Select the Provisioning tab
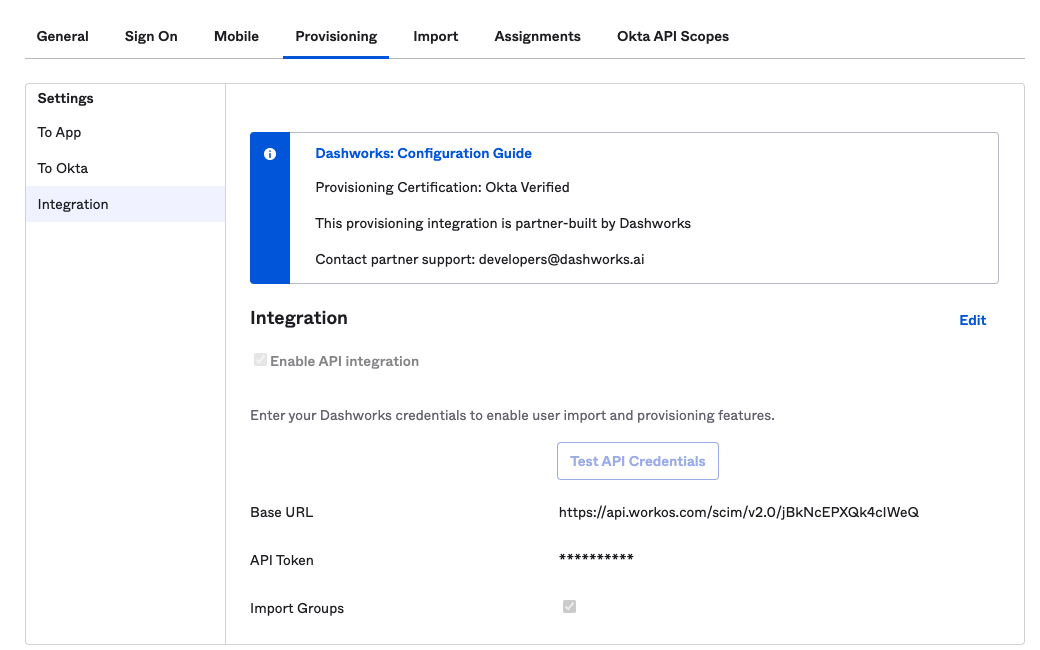1040x650 pixels. (x=336, y=36)
